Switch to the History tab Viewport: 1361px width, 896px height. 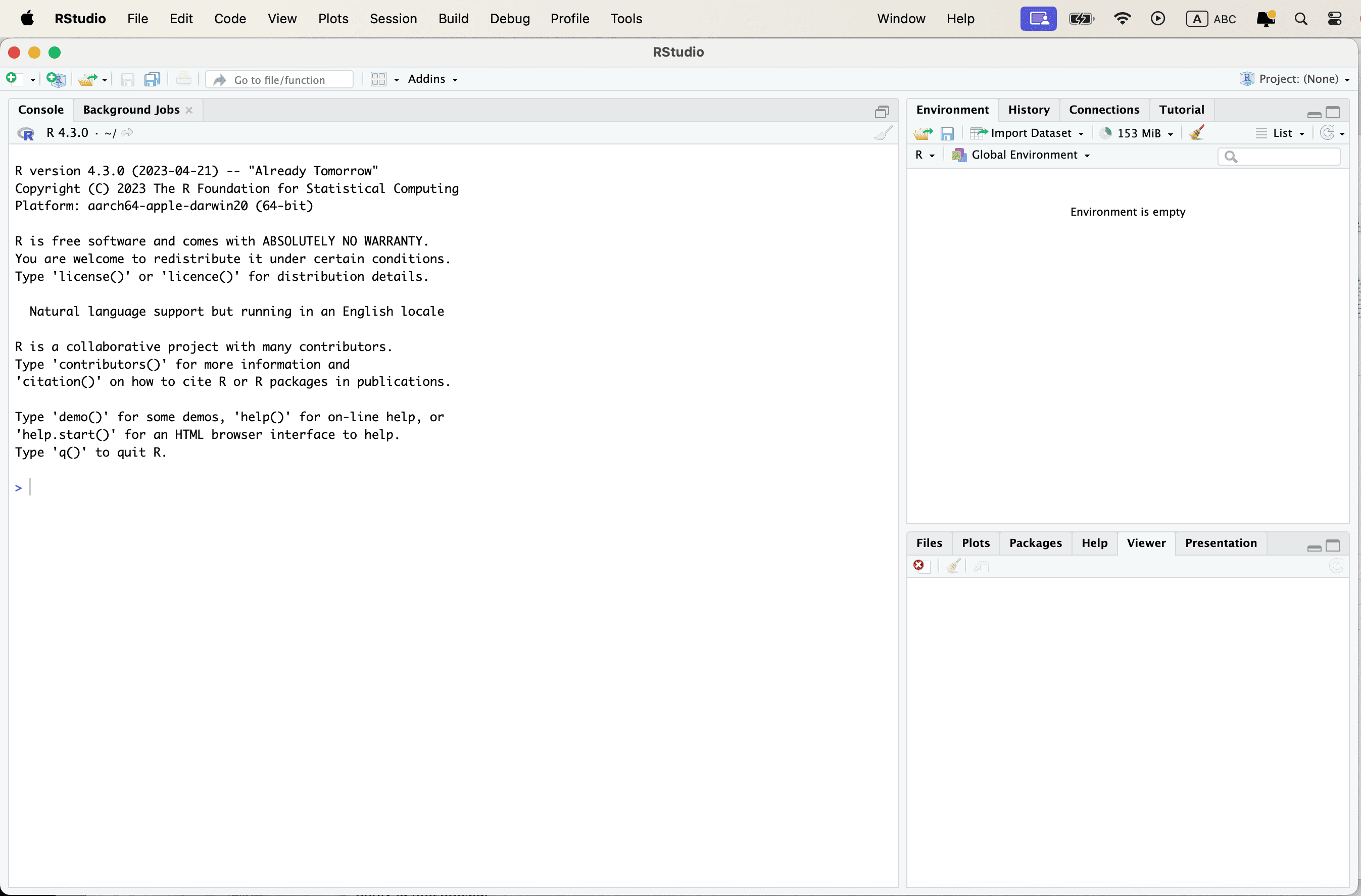point(1029,110)
